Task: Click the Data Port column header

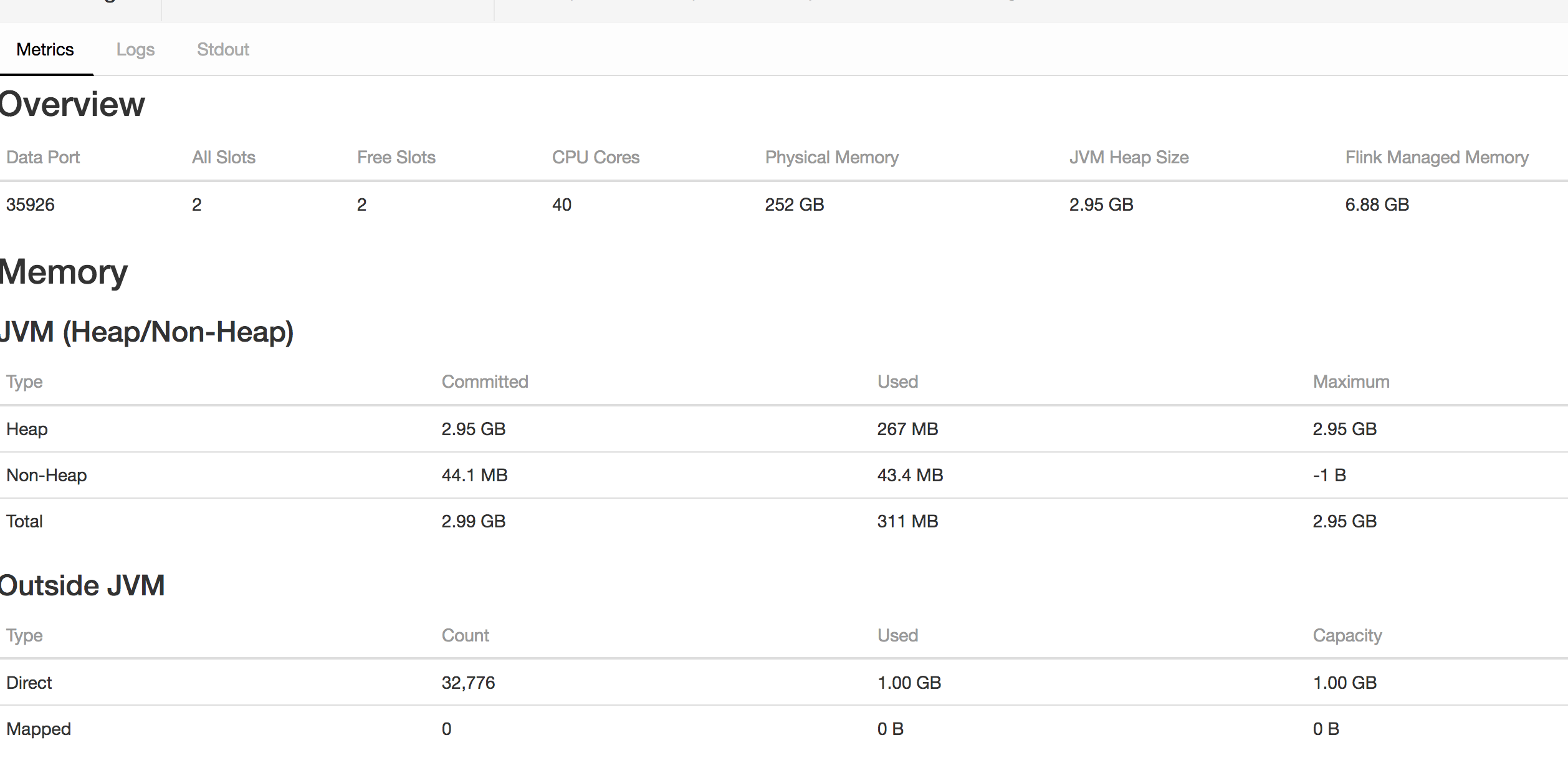Action: (x=43, y=158)
